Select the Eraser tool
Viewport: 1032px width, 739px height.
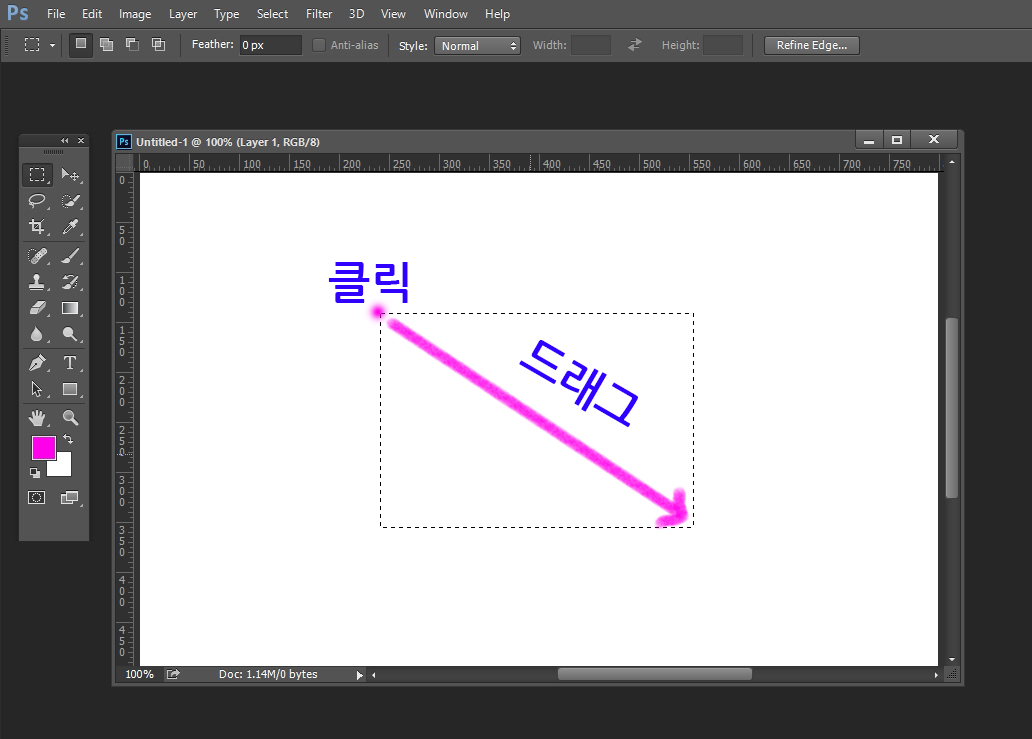click(x=37, y=308)
